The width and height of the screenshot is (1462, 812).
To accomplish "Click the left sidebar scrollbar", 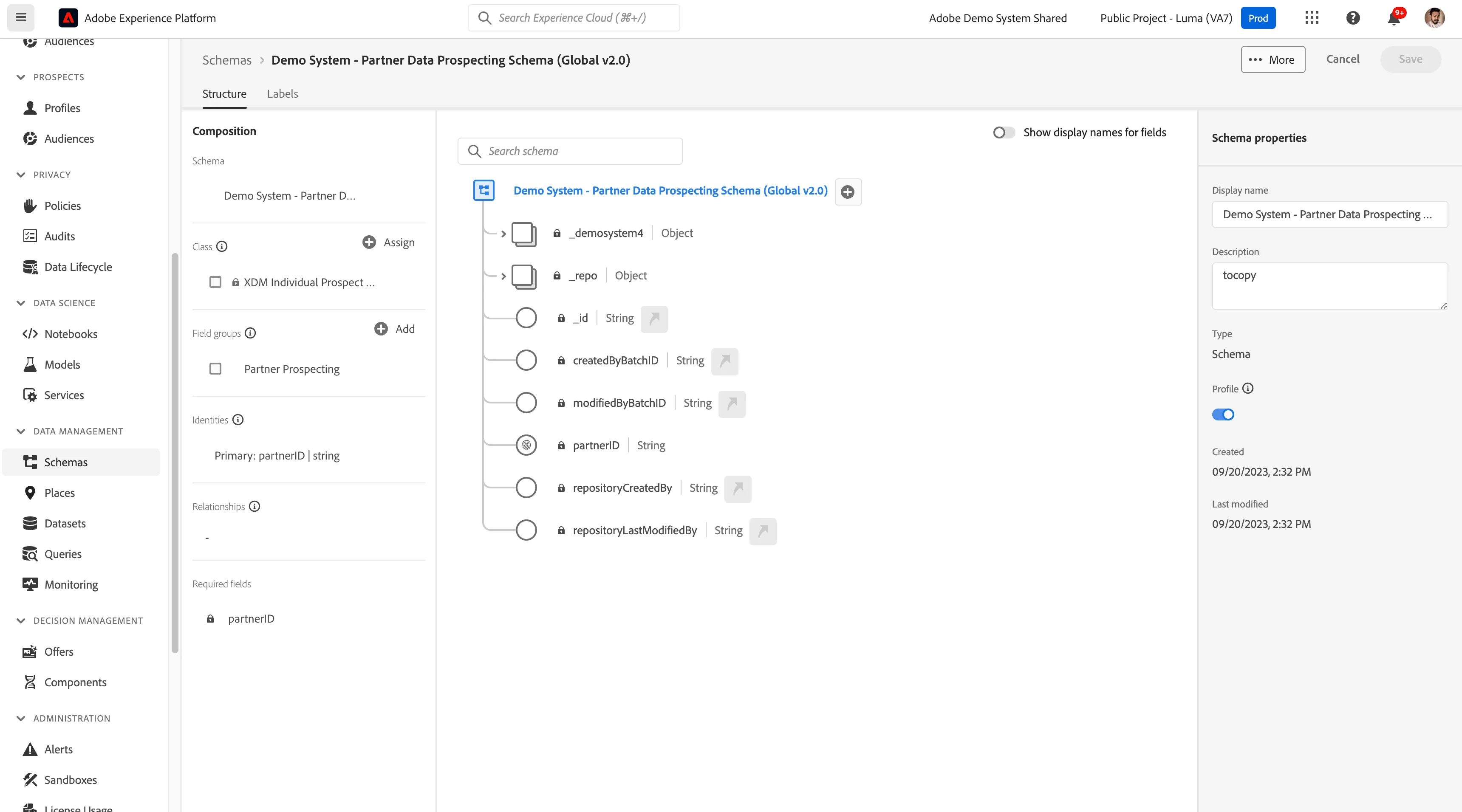I will coord(175,454).
